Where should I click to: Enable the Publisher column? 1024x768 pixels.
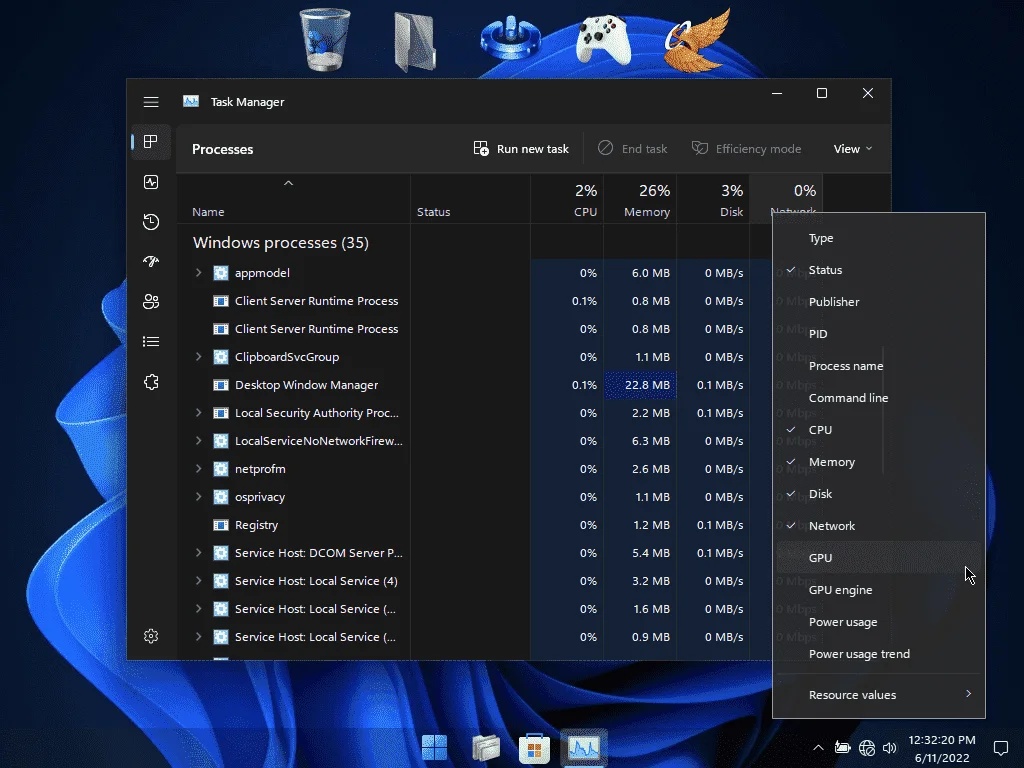tap(878, 302)
